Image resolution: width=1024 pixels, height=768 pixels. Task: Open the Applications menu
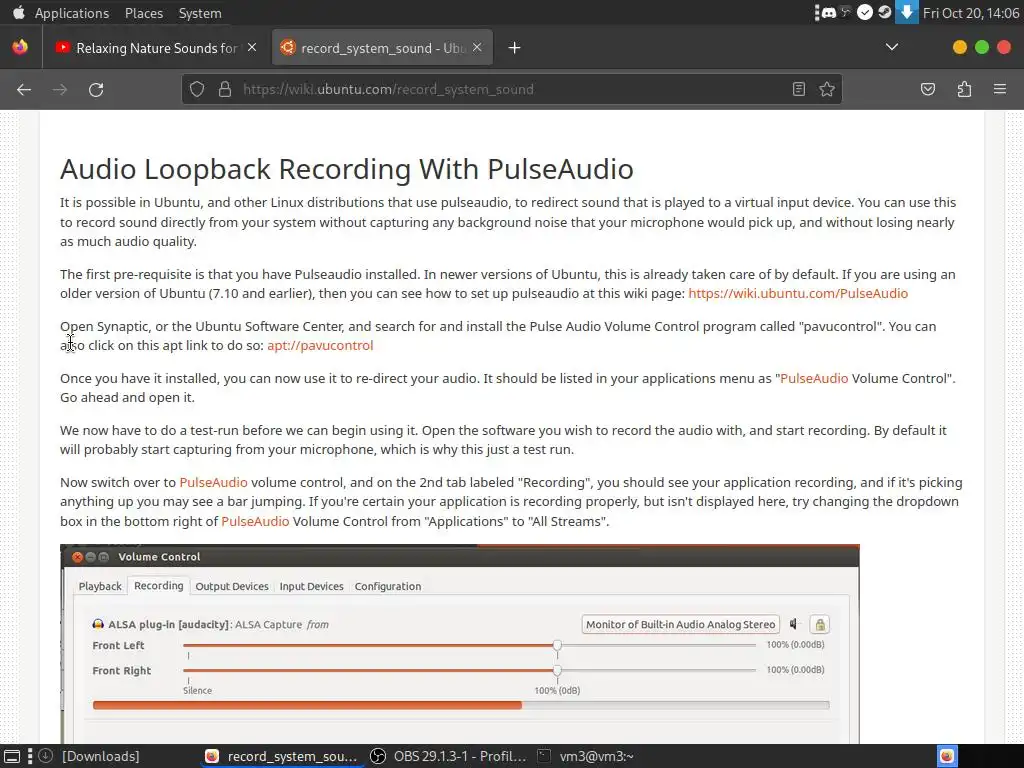72,13
